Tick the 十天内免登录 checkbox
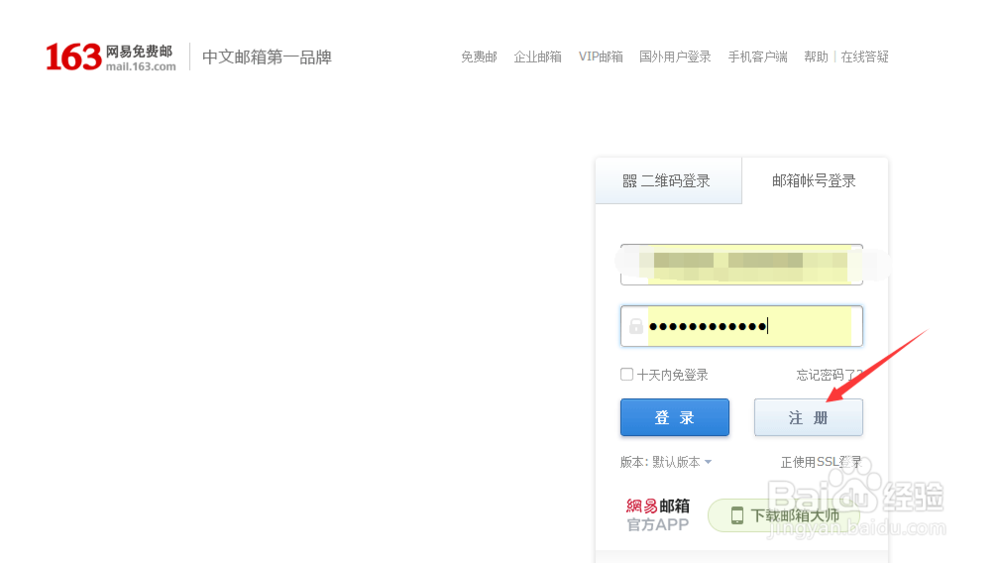This screenshot has height=563, width=1000. [627, 374]
